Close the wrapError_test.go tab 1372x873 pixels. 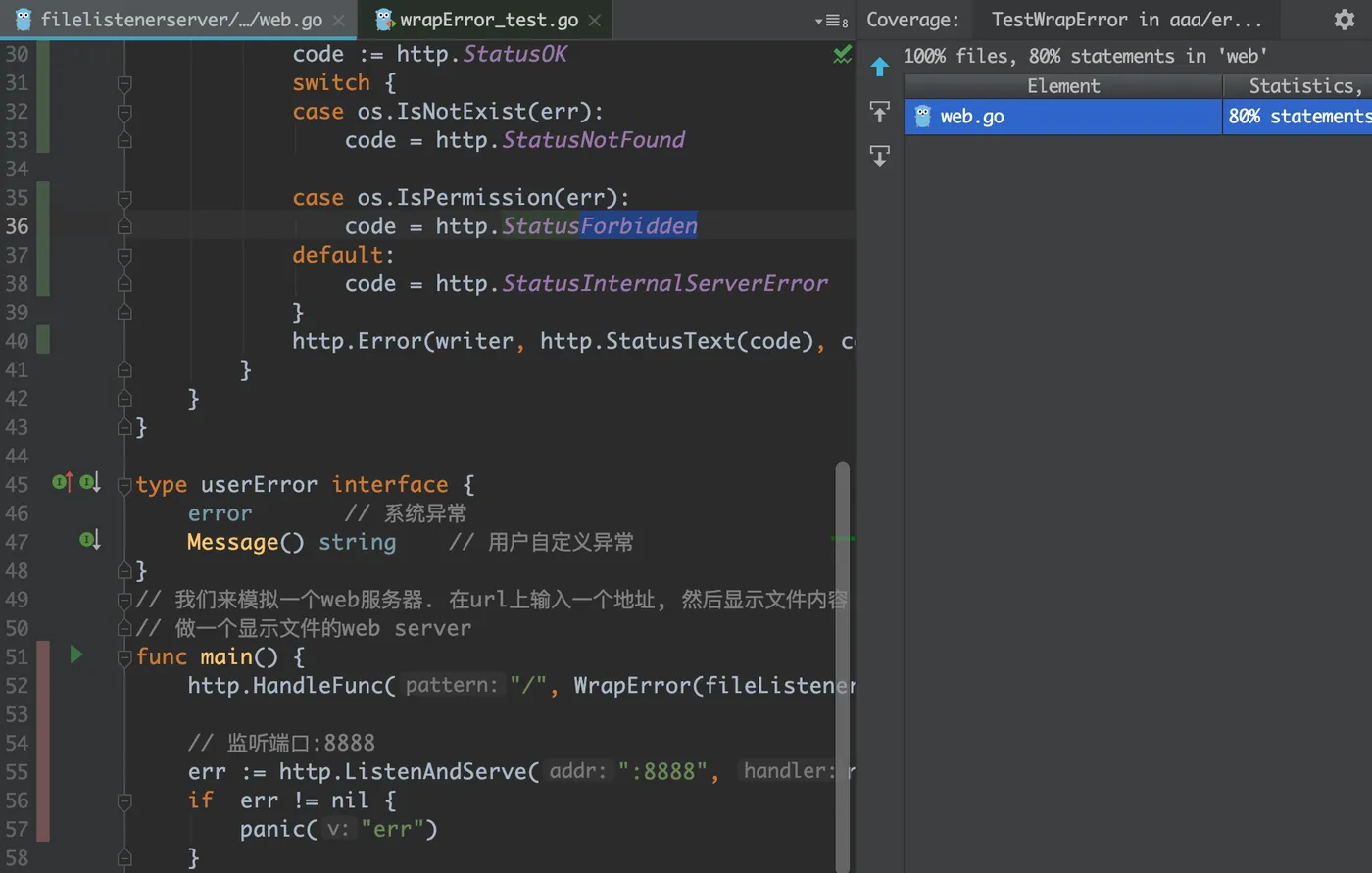click(x=595, y=21)
